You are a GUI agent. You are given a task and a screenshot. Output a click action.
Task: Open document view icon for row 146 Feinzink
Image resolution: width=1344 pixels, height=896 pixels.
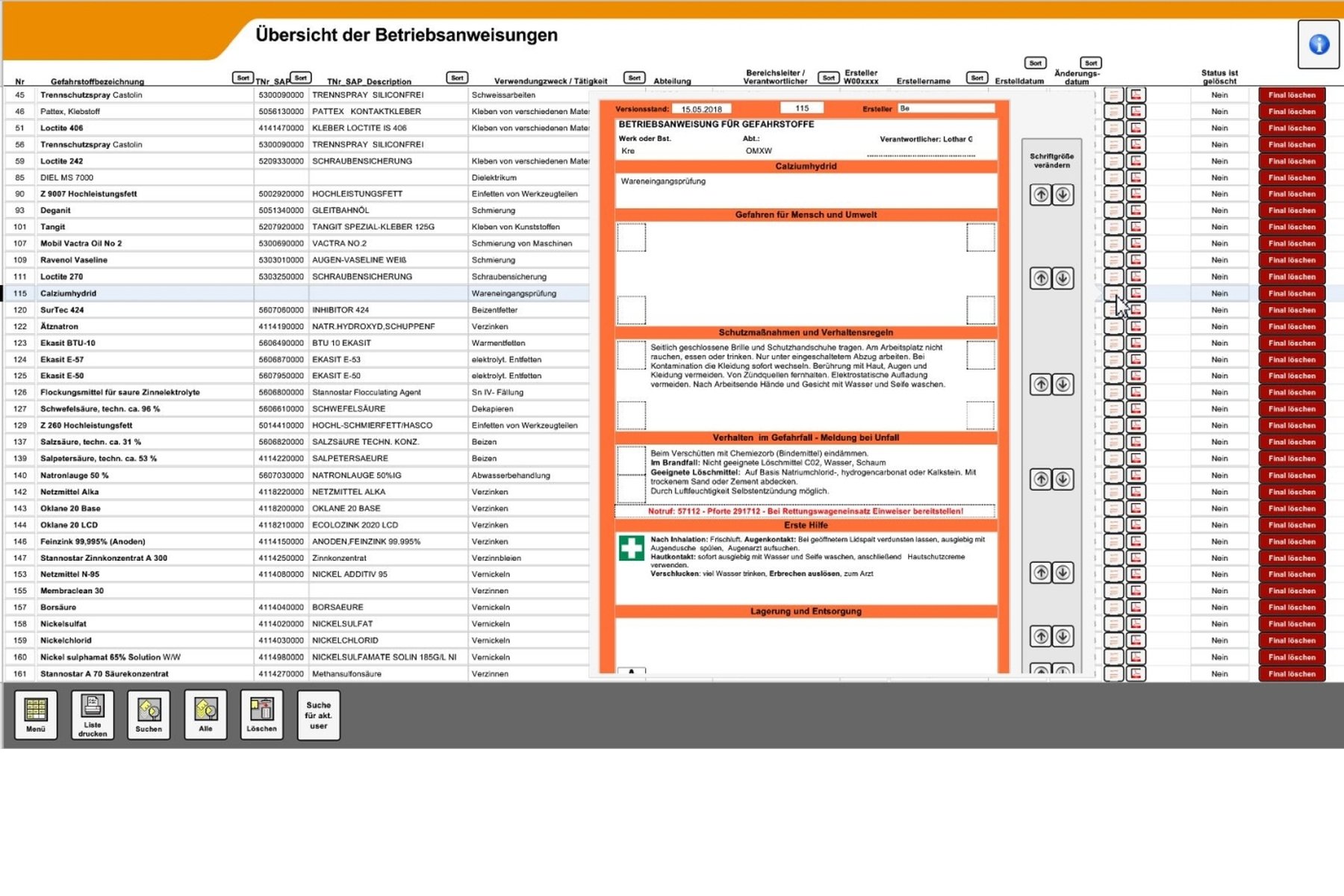coord(1113,541)
